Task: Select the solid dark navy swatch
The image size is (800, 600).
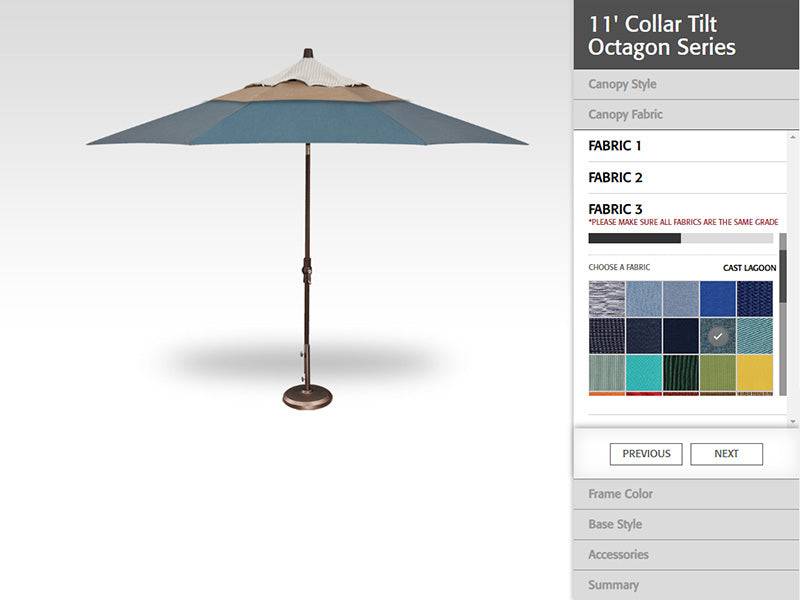Action: pos(681,336)
